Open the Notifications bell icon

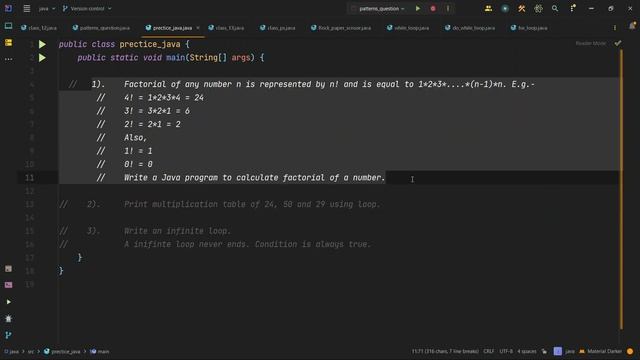click(632, 26)
